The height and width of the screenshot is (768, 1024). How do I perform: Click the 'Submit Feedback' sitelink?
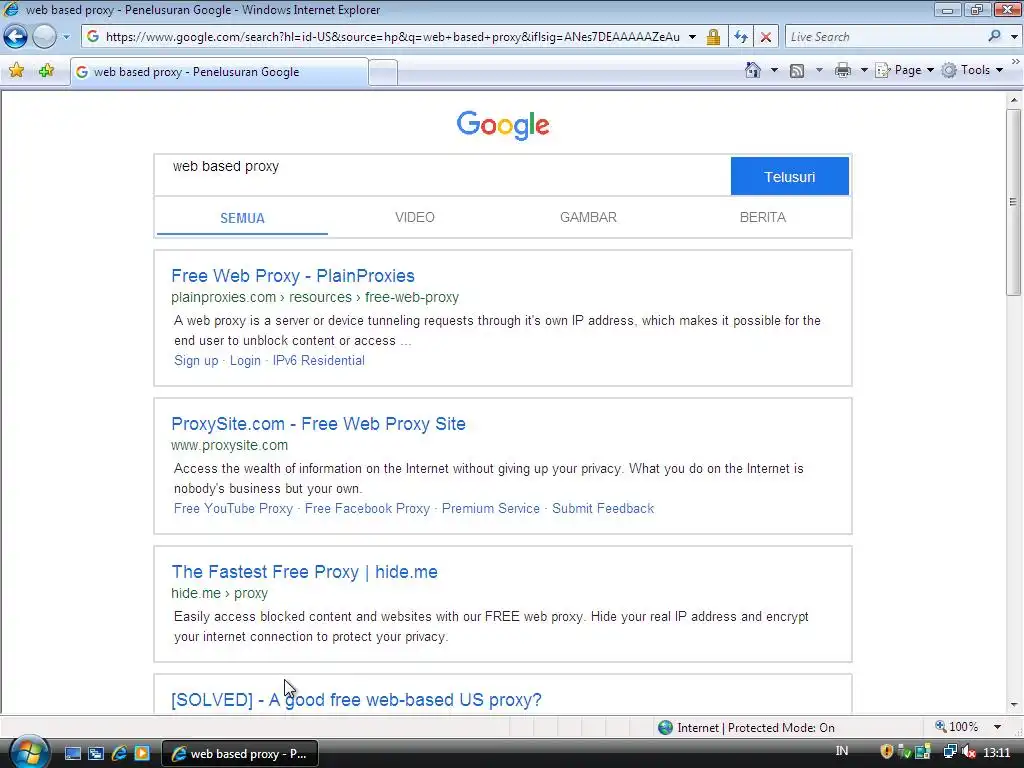[603, 508]
